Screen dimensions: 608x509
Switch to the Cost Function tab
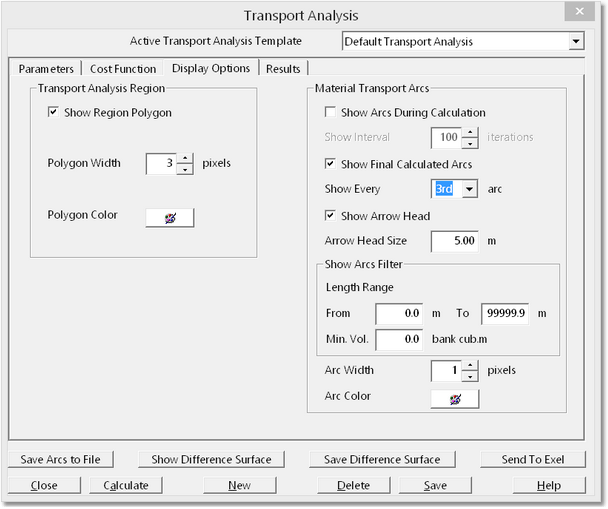[x=123, y=69]
